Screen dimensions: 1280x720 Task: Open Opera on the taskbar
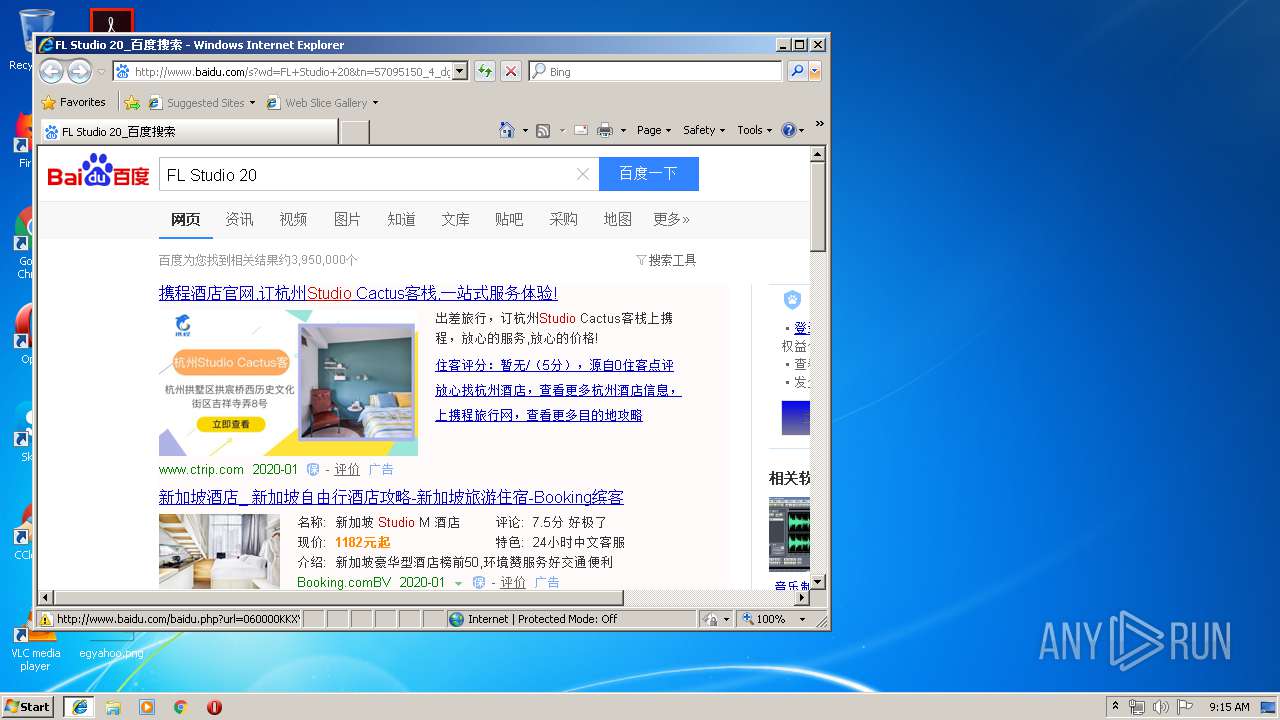pyautogui.click(x=214, y=706)
